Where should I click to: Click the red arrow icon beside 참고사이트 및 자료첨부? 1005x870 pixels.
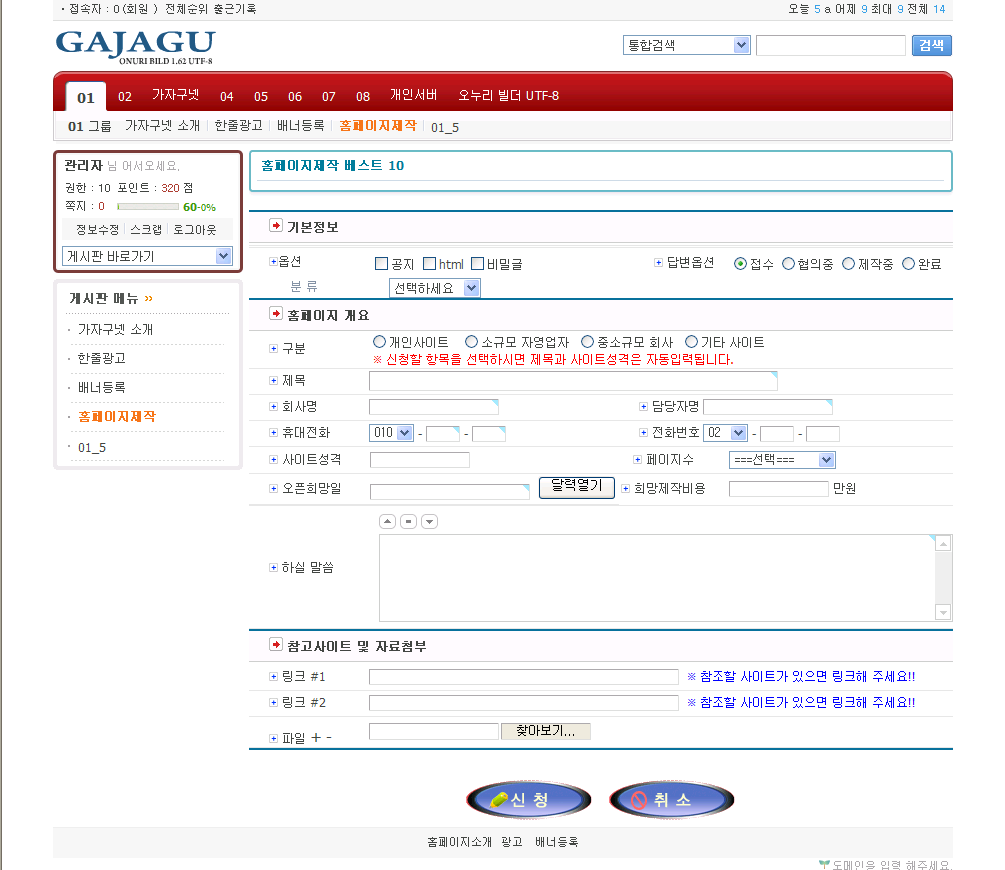[x=276, y=645]
